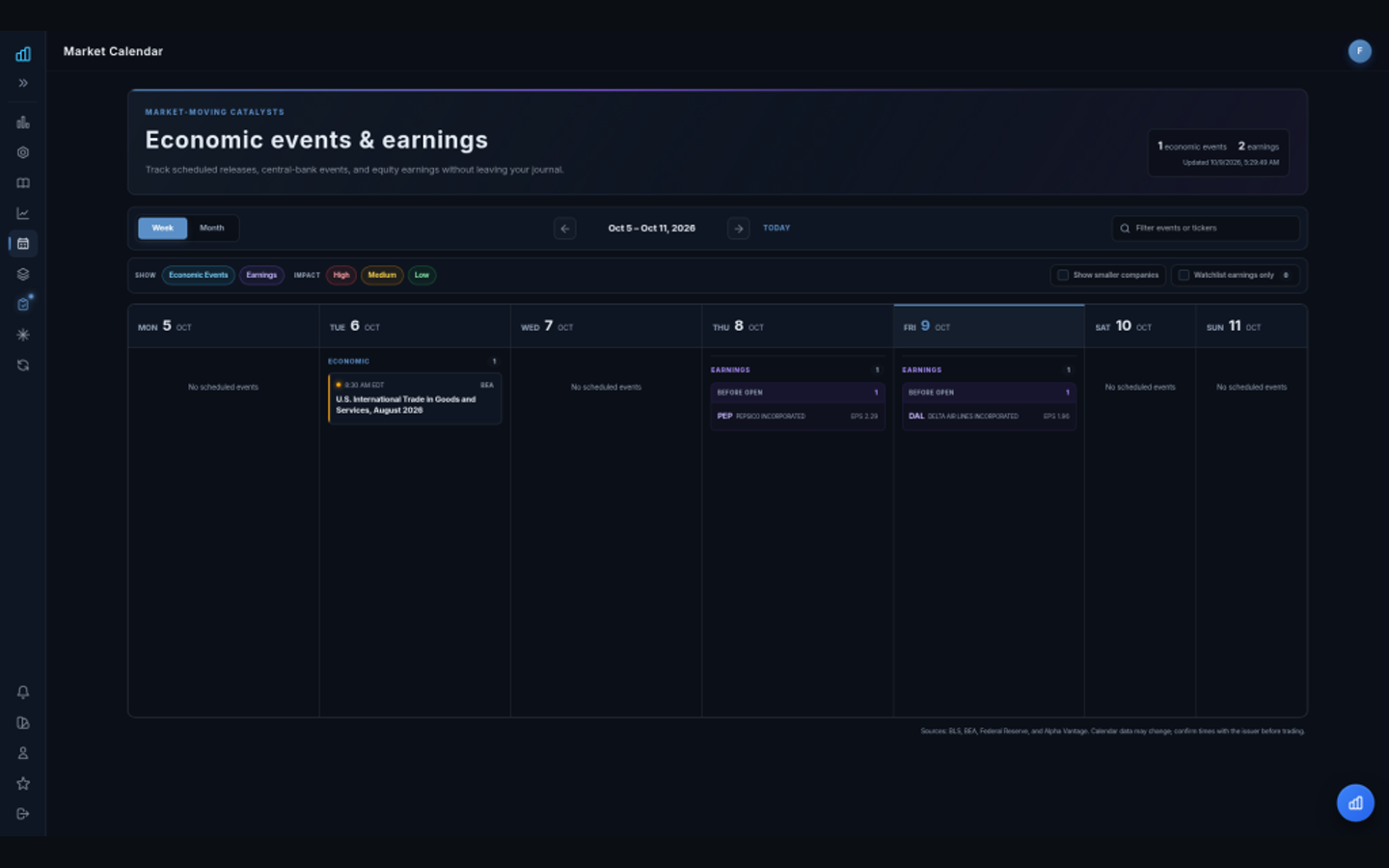The image size is (1389, 868).
Task: Select PEP PepsiCo earnings row
Action: click(x=798, y=417)
